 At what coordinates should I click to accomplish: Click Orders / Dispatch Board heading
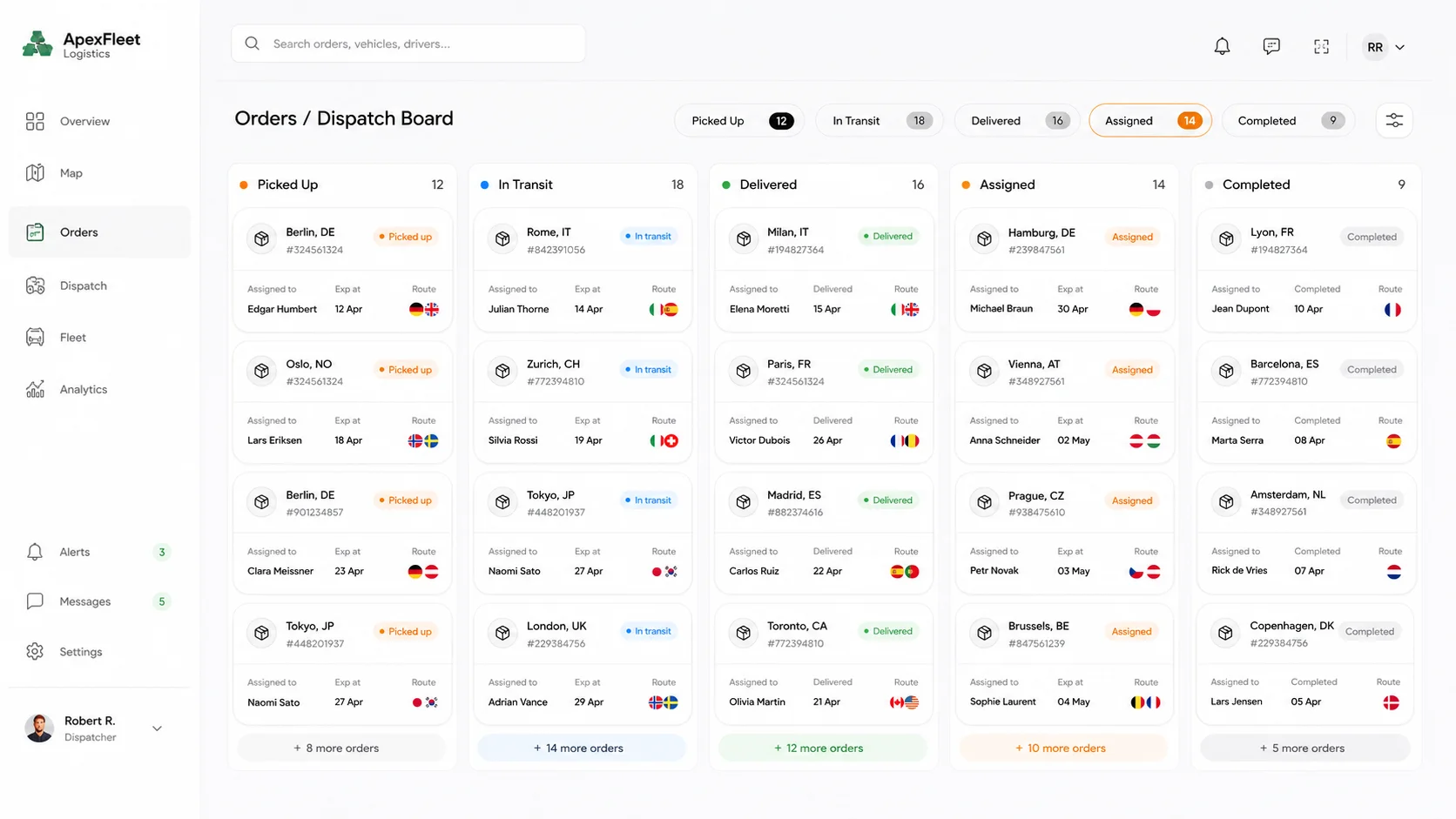click(x=344, y=118)
